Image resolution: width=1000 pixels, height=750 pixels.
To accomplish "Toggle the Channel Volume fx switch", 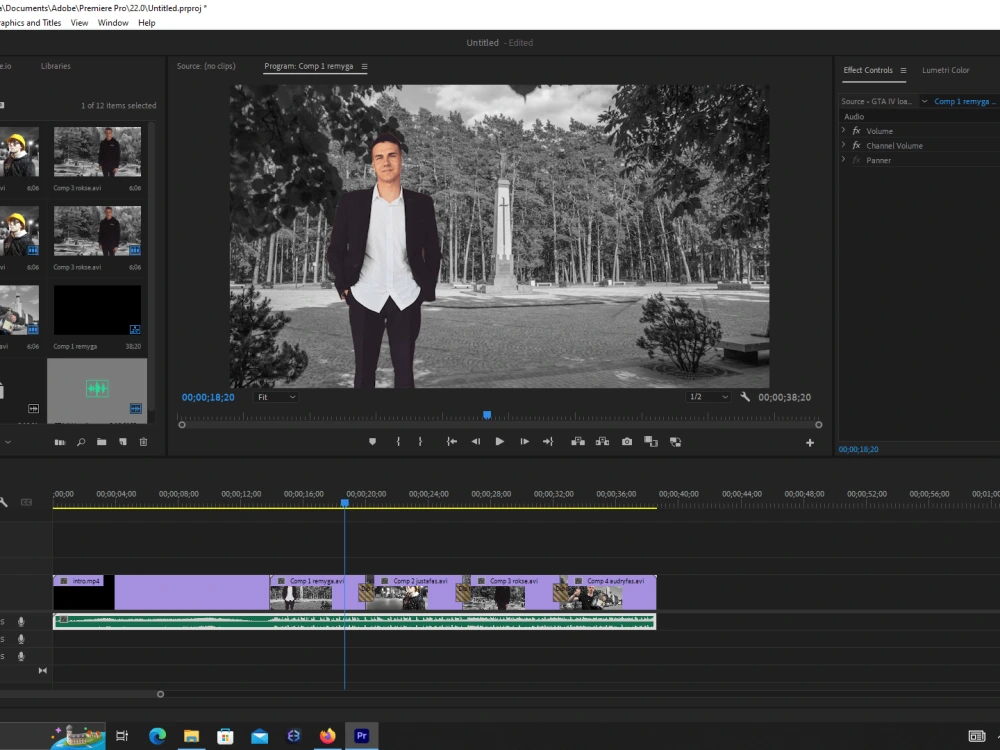I will click(857, 145).
